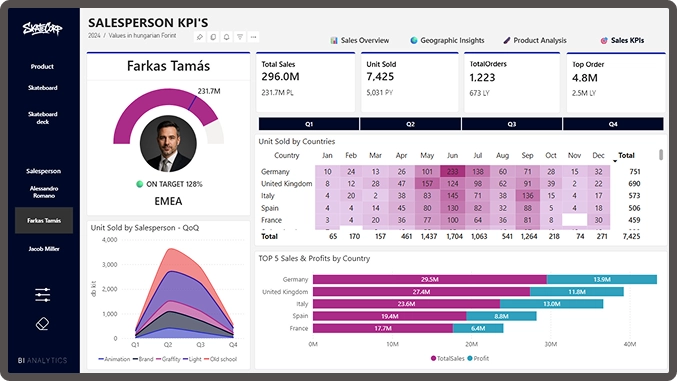The height and width of the screenshot is (381, 677).
Task: Open the Sales Overview page tab
Action: coord(360,40)
